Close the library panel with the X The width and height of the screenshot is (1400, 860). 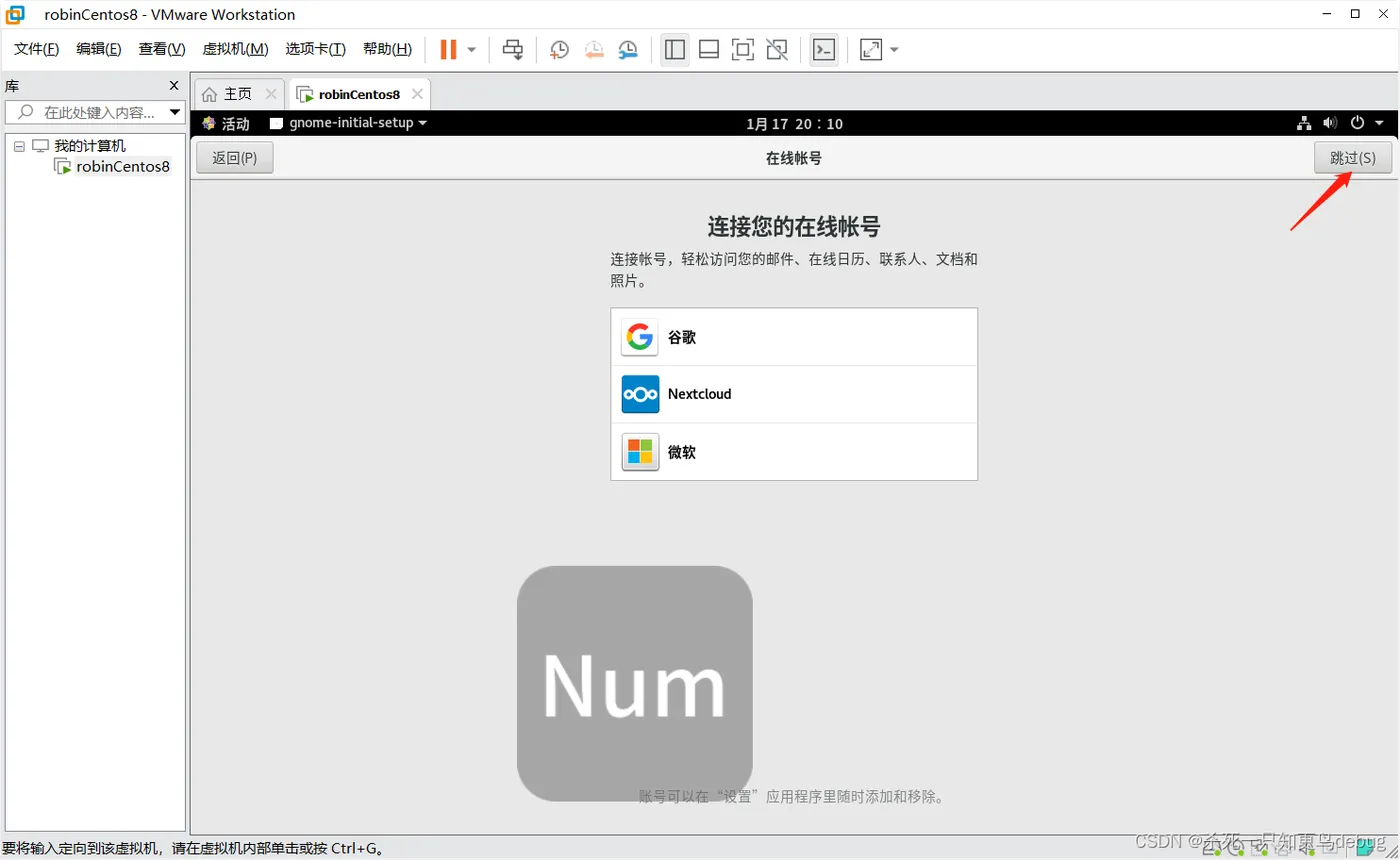[174, 86]
